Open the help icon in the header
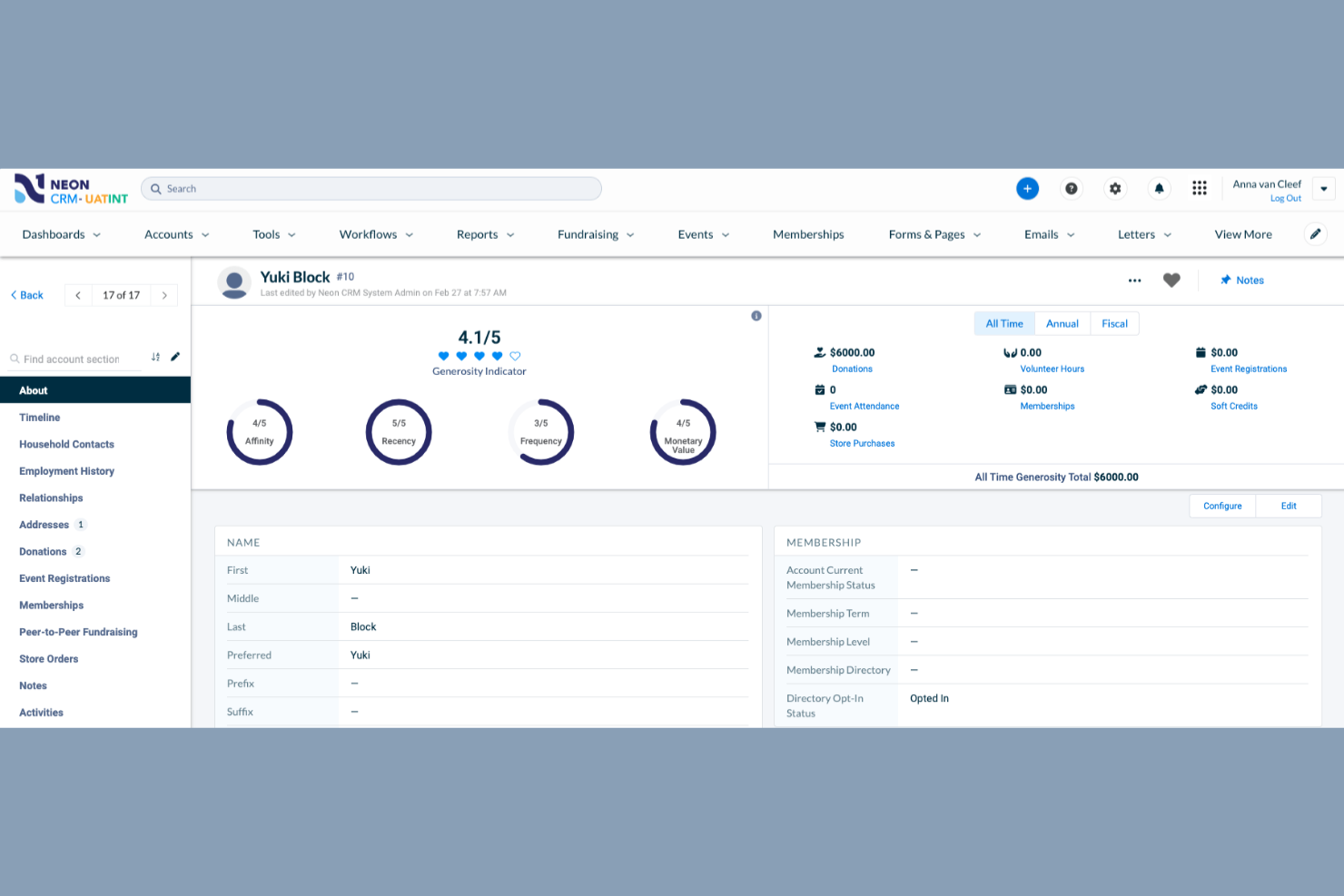The height and width of the screenshot is (896, 1344). [1071, 188]
